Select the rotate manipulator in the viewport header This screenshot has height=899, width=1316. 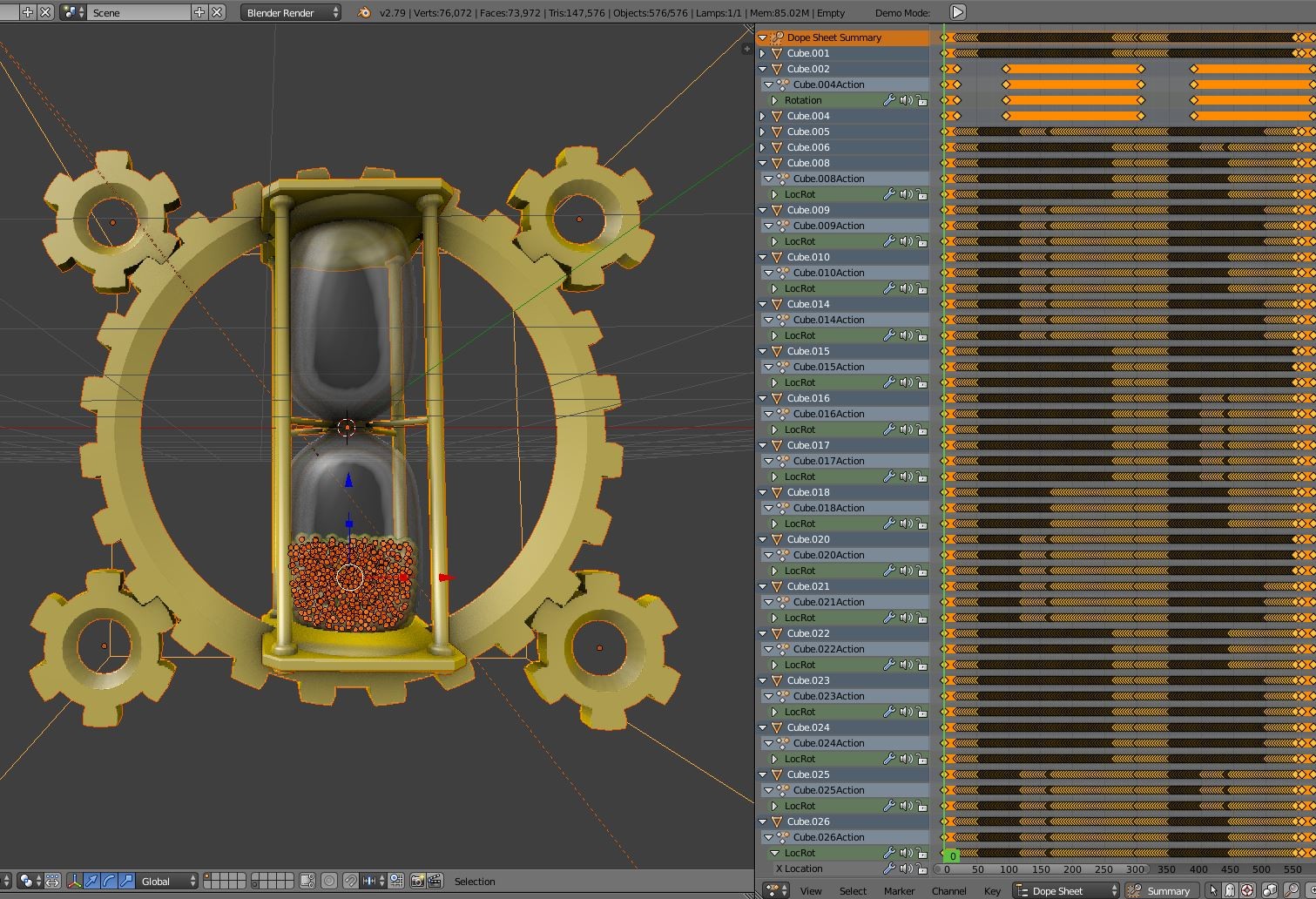[x=106, y=881]
